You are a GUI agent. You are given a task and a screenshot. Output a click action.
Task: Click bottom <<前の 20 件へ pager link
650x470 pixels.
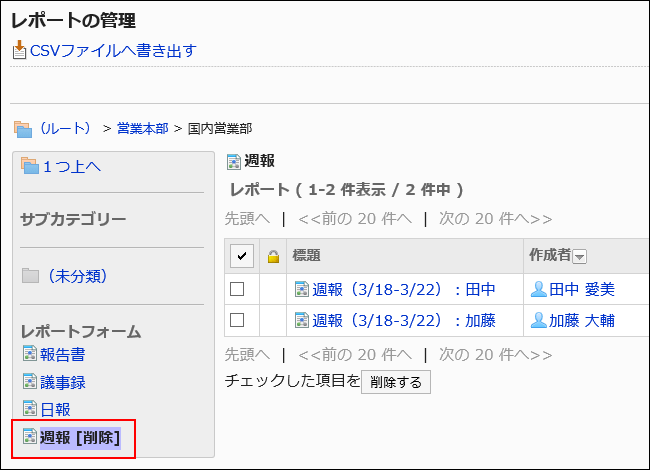pyautogui.click(x=355, y=354)
